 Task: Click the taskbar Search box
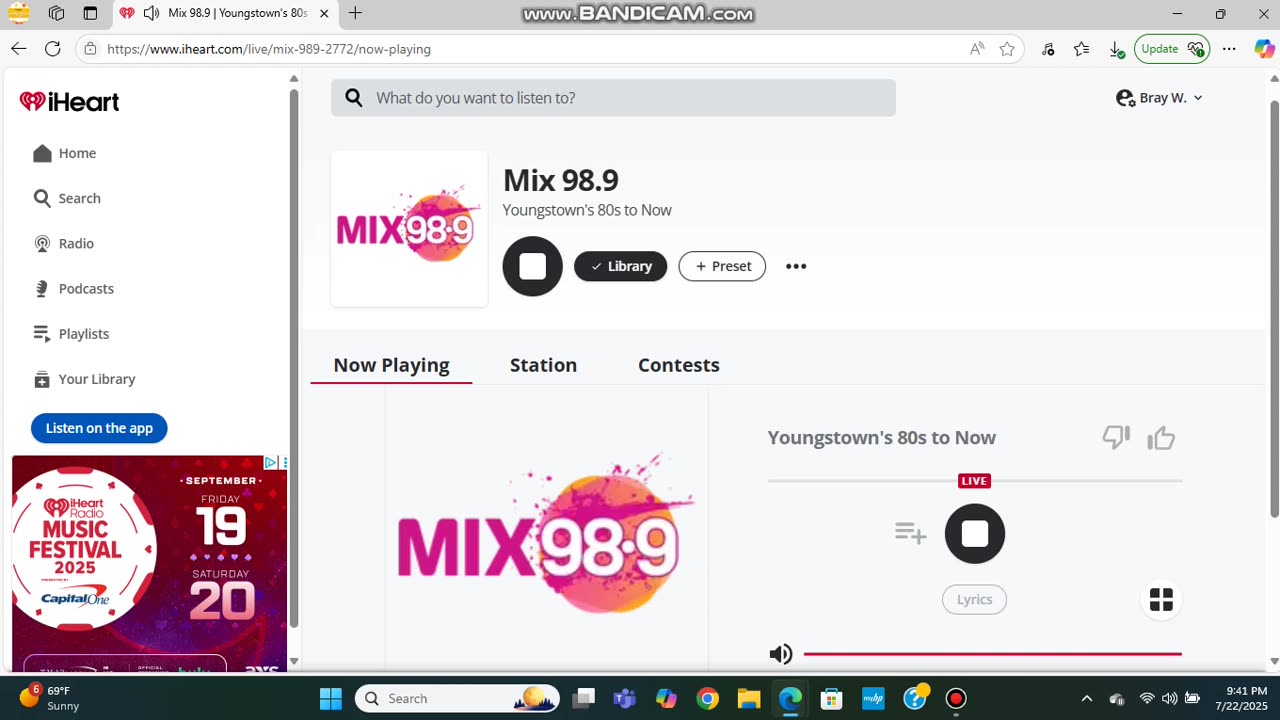(x=458, y=698)
